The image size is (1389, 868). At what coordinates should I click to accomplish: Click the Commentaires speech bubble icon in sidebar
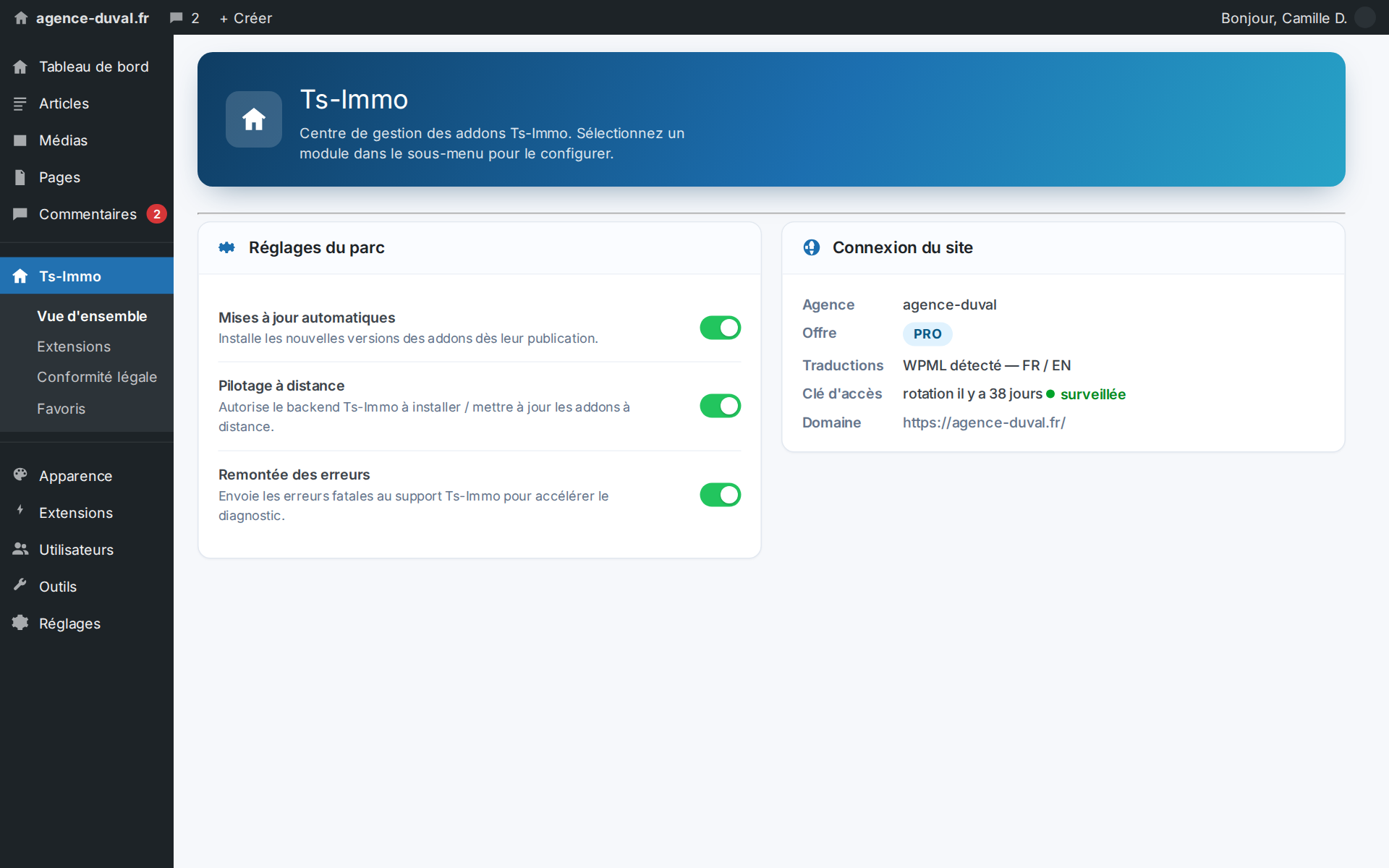coord(20,214)
